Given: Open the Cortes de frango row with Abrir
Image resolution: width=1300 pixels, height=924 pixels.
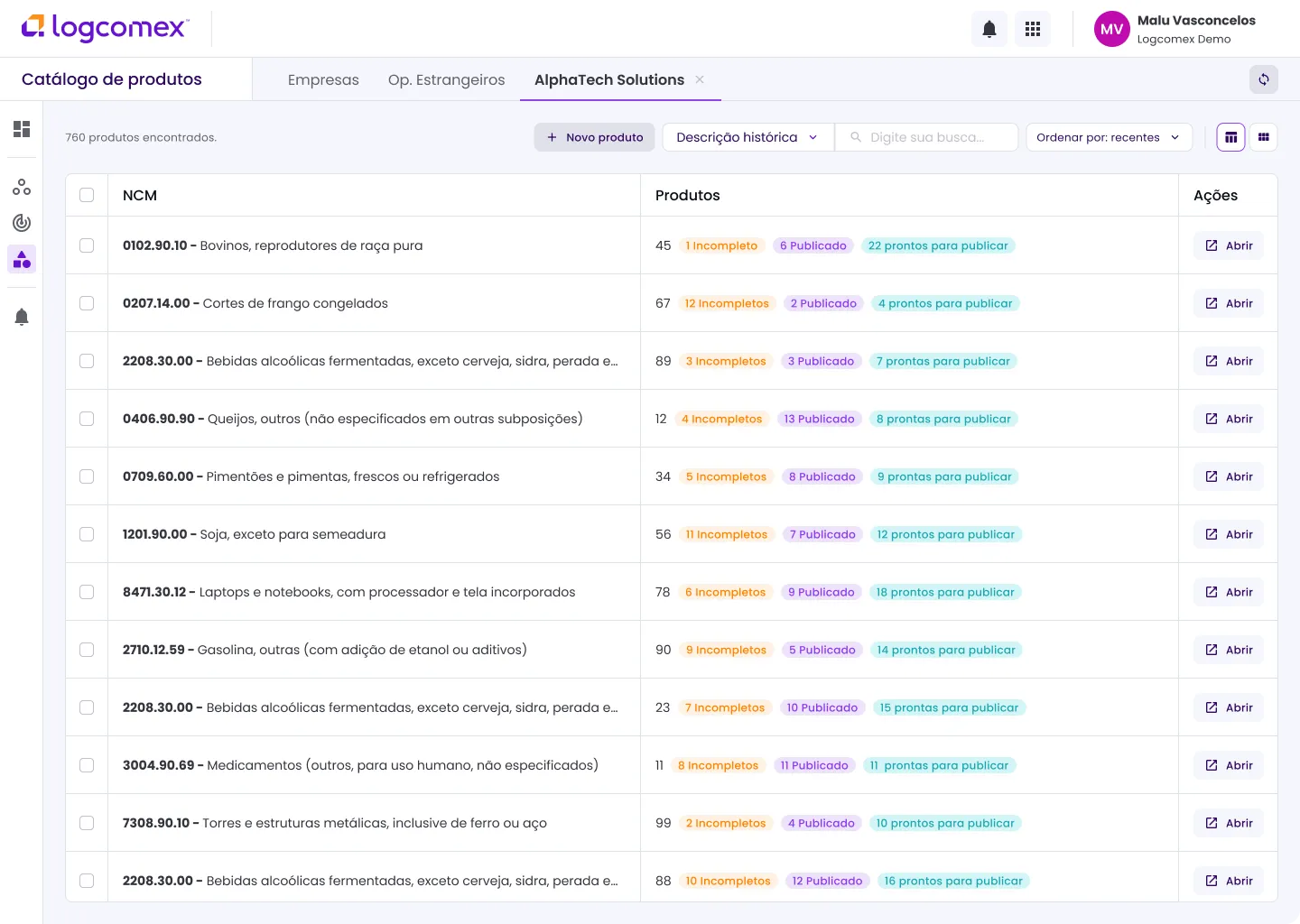Looking at the screenshot, I should [x=1229, y=303].
